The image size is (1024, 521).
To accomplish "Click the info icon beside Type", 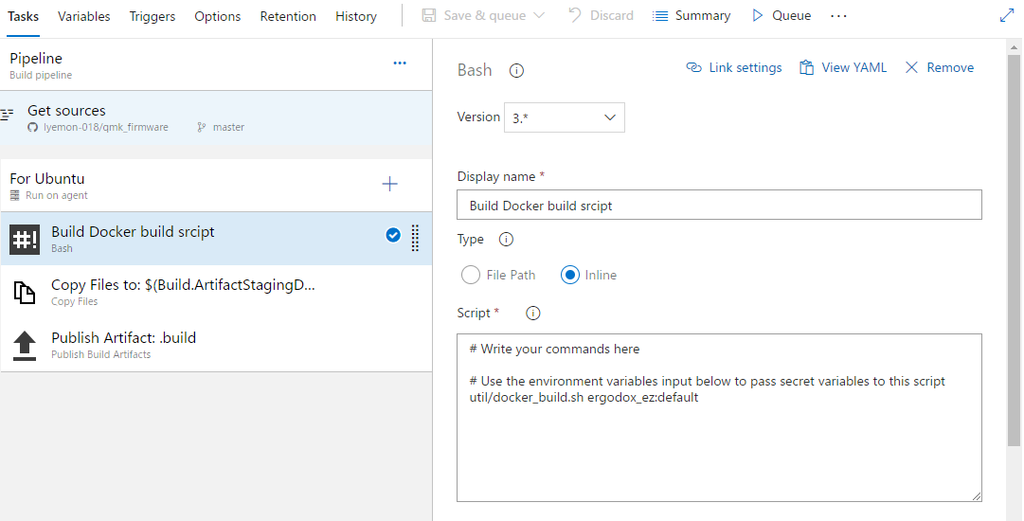I will (x=506, y=240).
